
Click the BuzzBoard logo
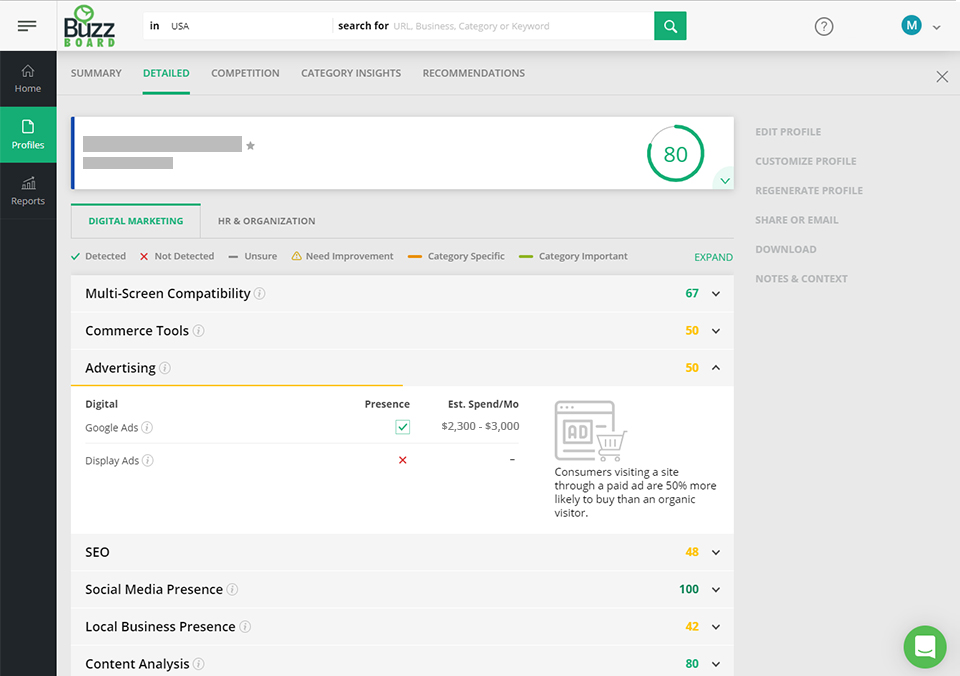(88, 24)
